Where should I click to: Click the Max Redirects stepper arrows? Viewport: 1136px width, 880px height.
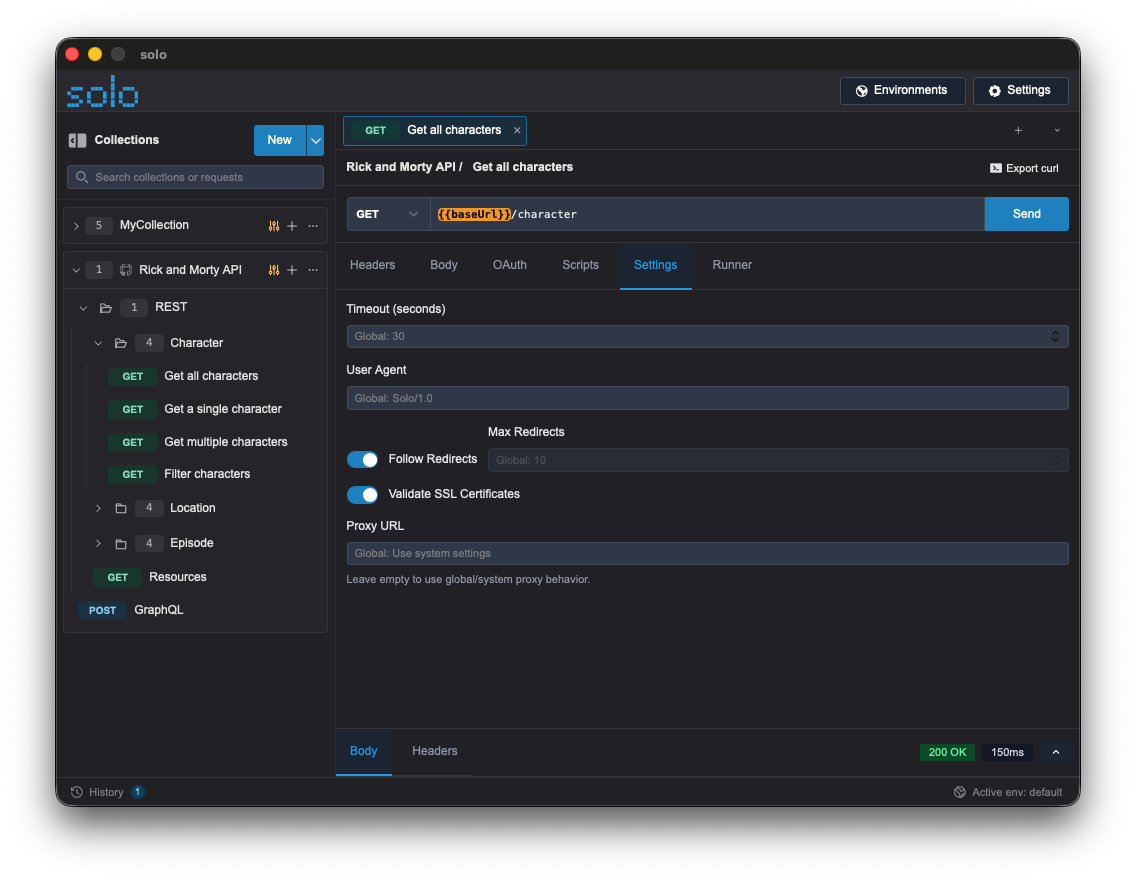pos(1055,460)
